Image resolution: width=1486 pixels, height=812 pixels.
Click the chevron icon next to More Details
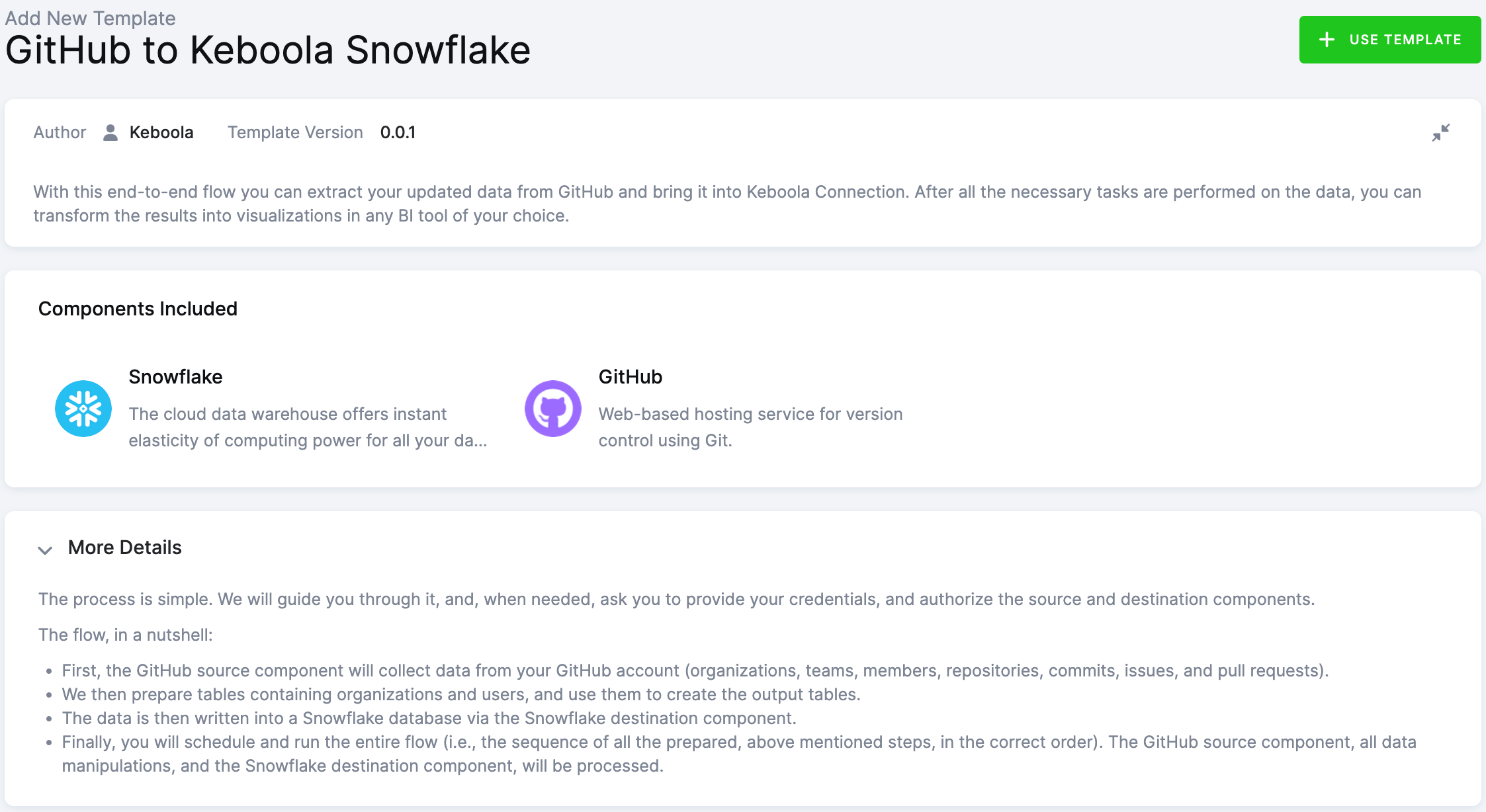45,549
